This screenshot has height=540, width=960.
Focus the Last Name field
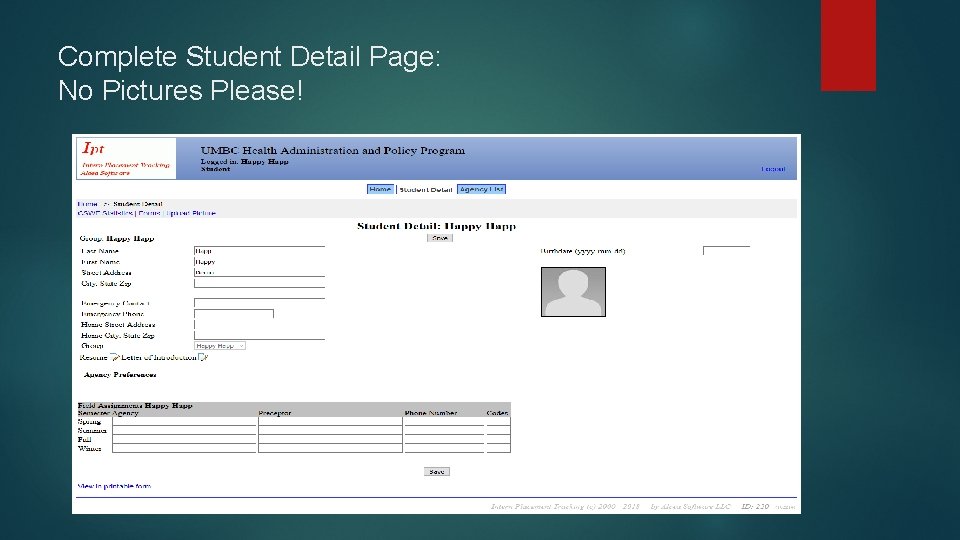pos(260,251)
